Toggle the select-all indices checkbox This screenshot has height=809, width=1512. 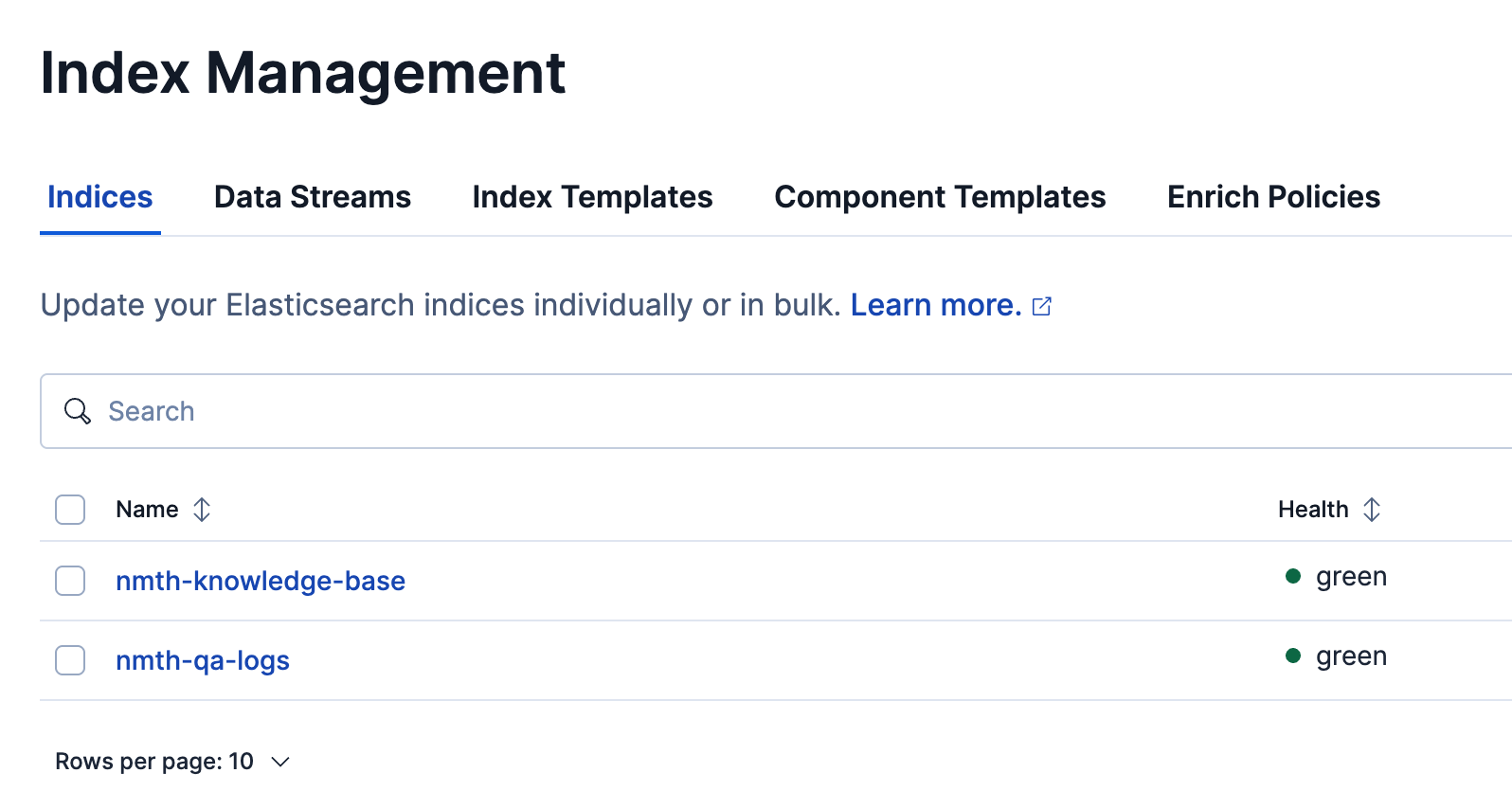(70, 510)
